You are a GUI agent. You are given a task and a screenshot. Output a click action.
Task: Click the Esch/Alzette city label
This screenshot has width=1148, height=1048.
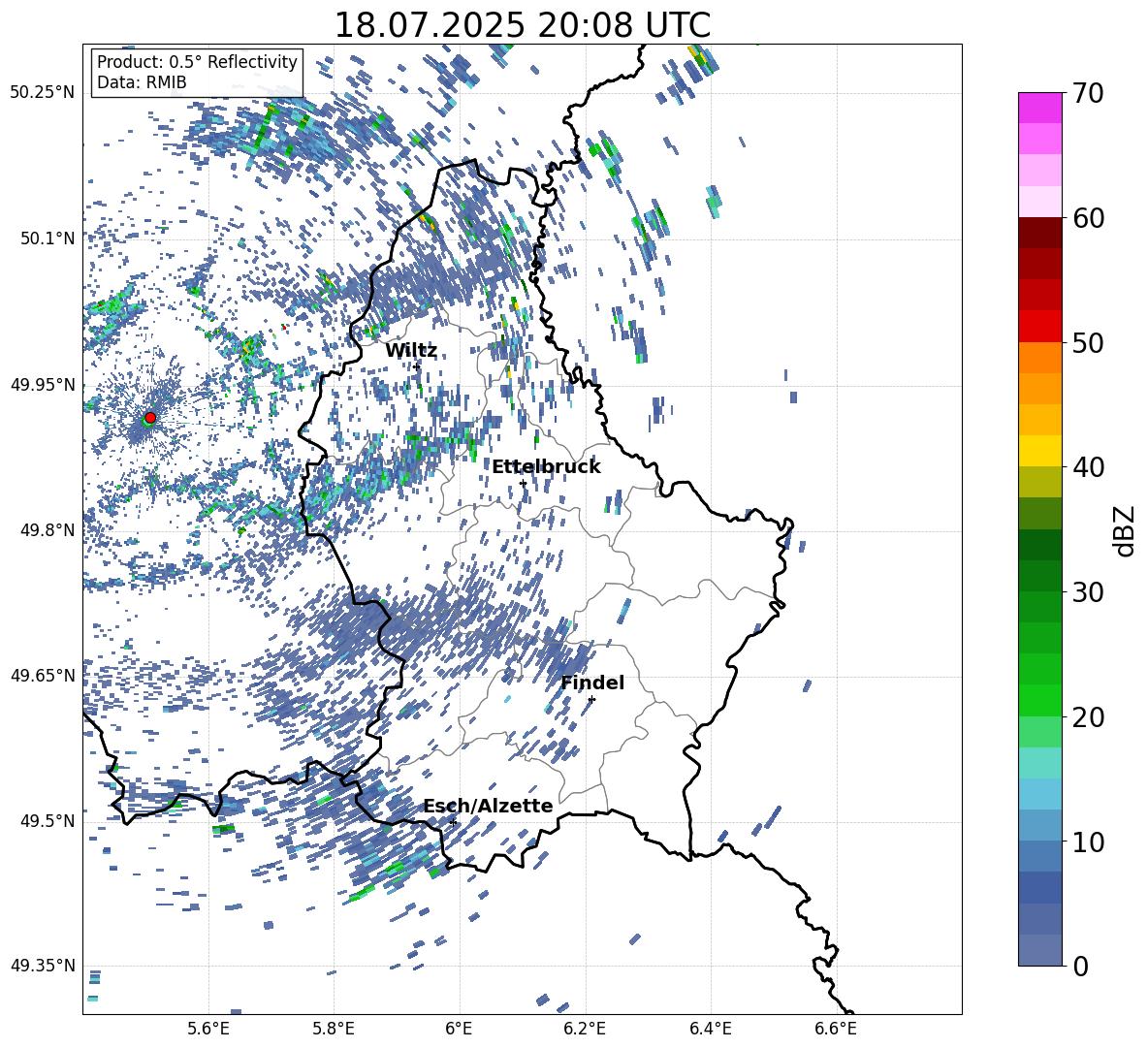coord(489,807)
